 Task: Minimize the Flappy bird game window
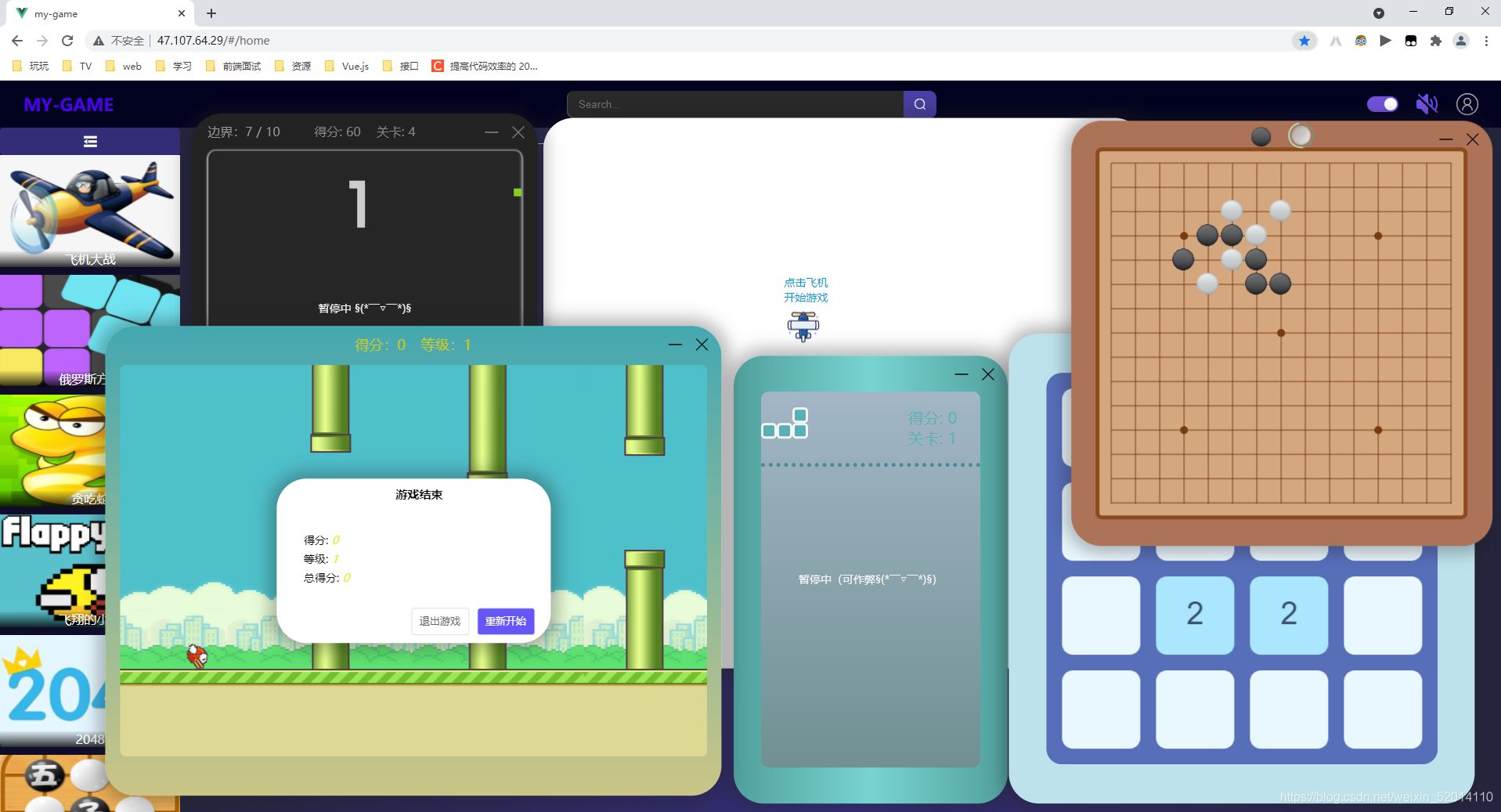675,345
